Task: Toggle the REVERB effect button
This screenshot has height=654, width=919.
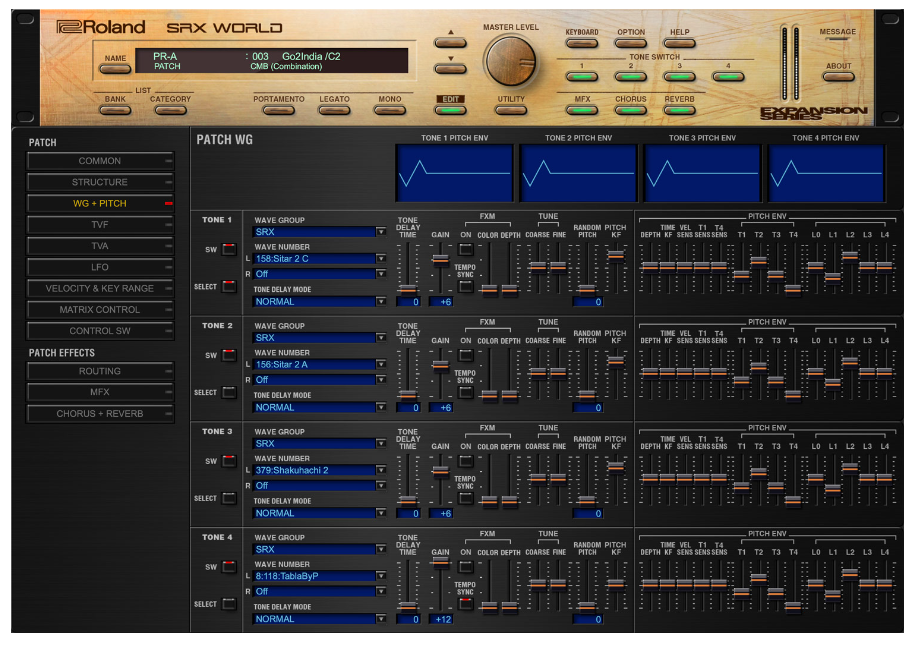Action: 679,110
